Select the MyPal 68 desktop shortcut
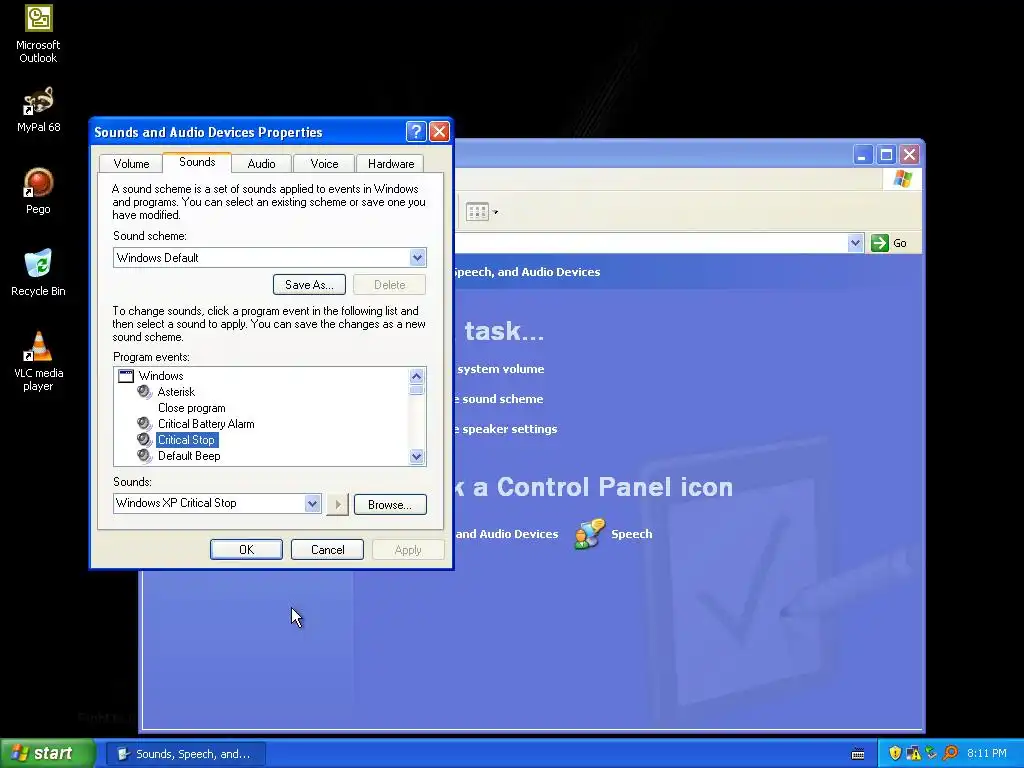 coord(38,109)
